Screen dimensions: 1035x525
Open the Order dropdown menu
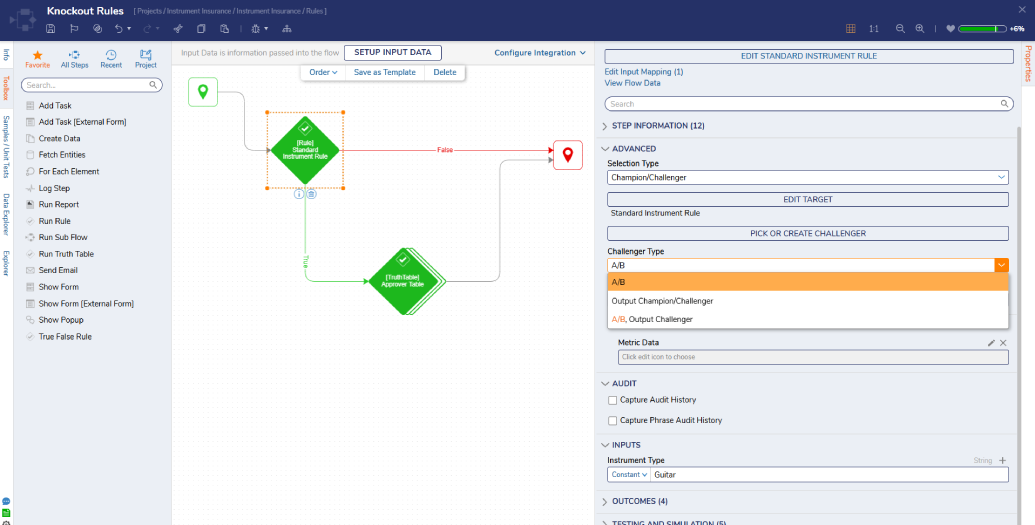coord(323,72)
